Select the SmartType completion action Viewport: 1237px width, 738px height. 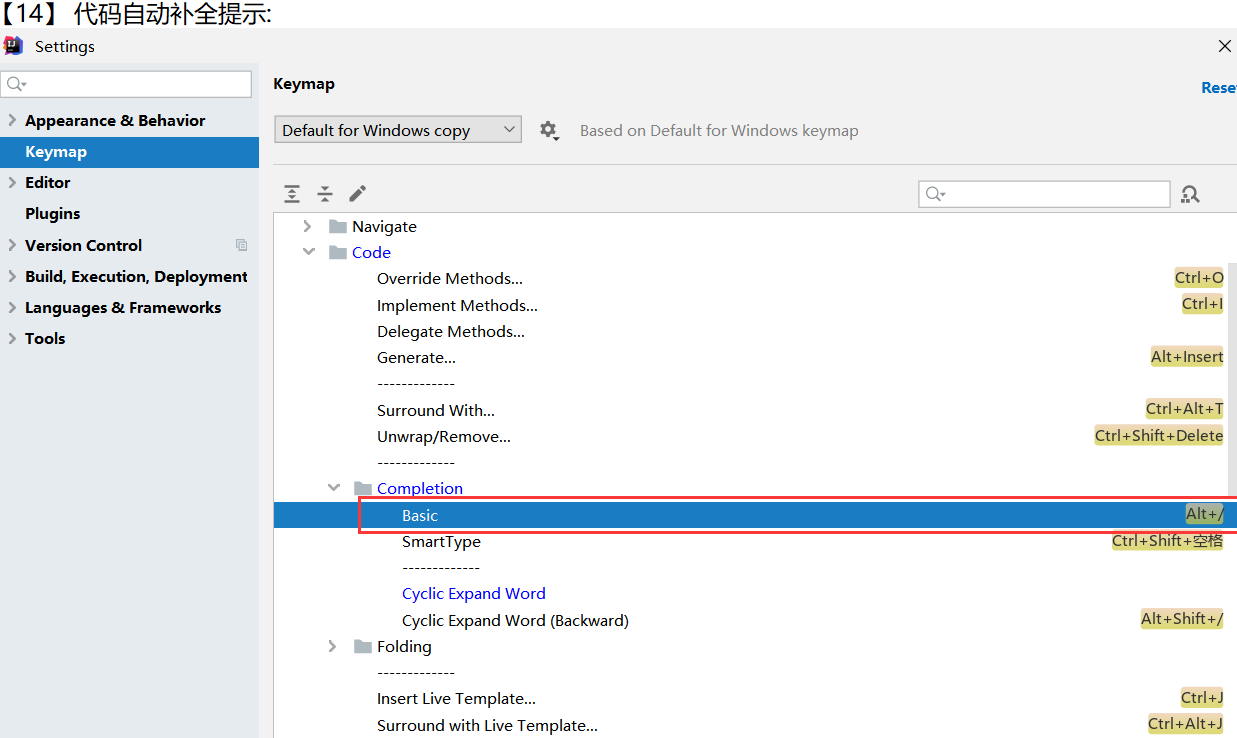(441, 542)
